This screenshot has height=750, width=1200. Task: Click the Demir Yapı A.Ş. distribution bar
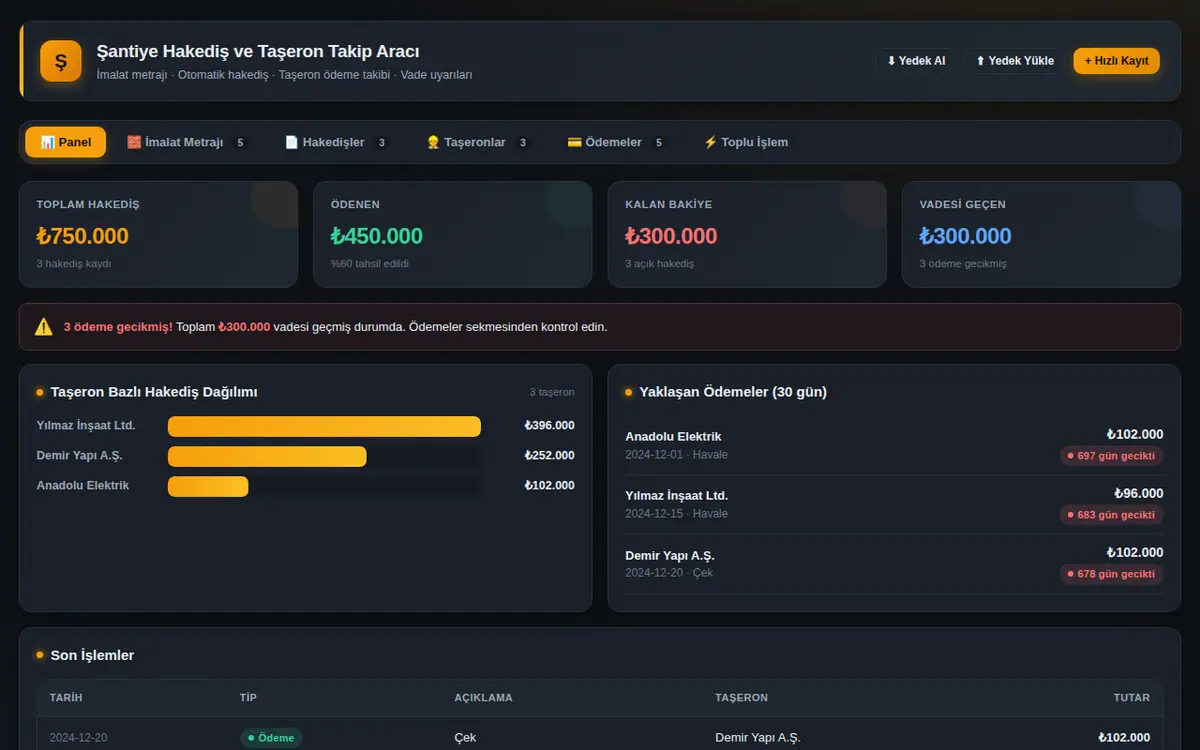coord(267,456)
